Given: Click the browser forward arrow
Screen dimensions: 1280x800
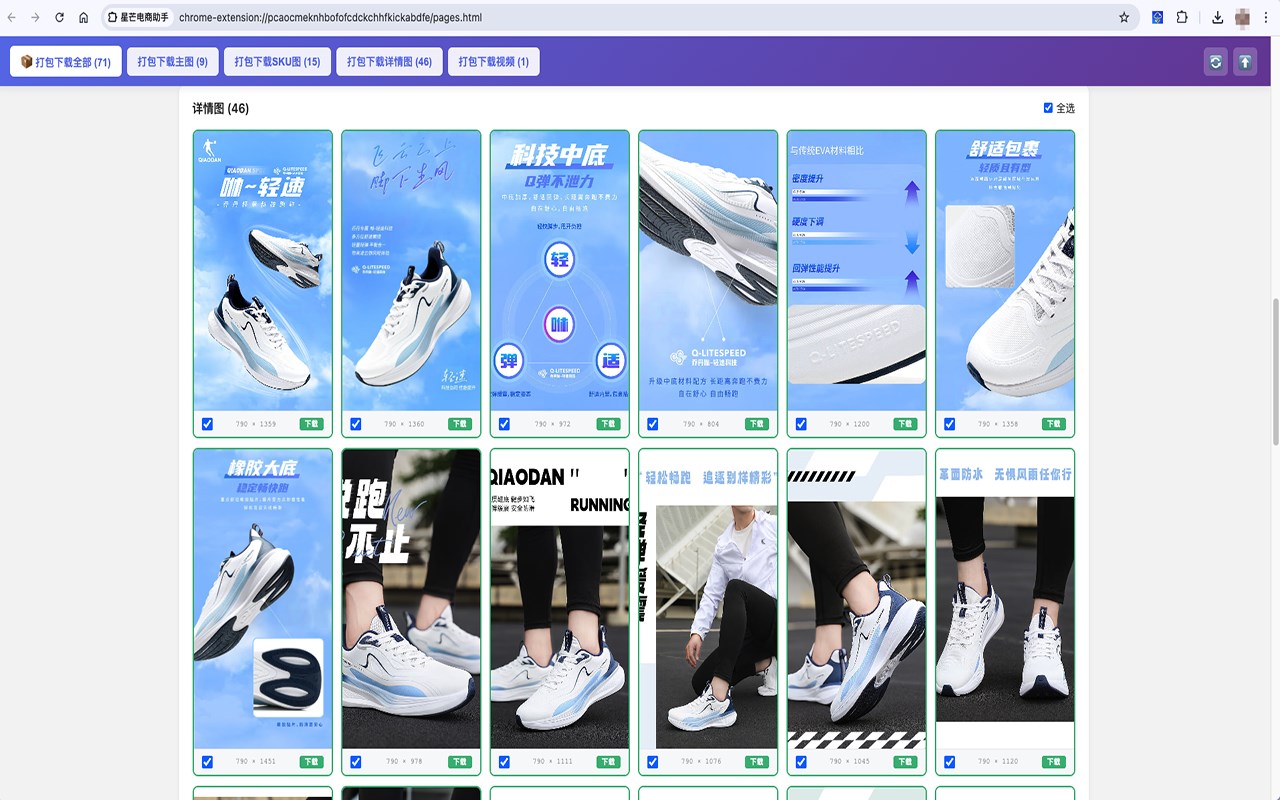Looking at the screenshot, I should pos(36,17).
